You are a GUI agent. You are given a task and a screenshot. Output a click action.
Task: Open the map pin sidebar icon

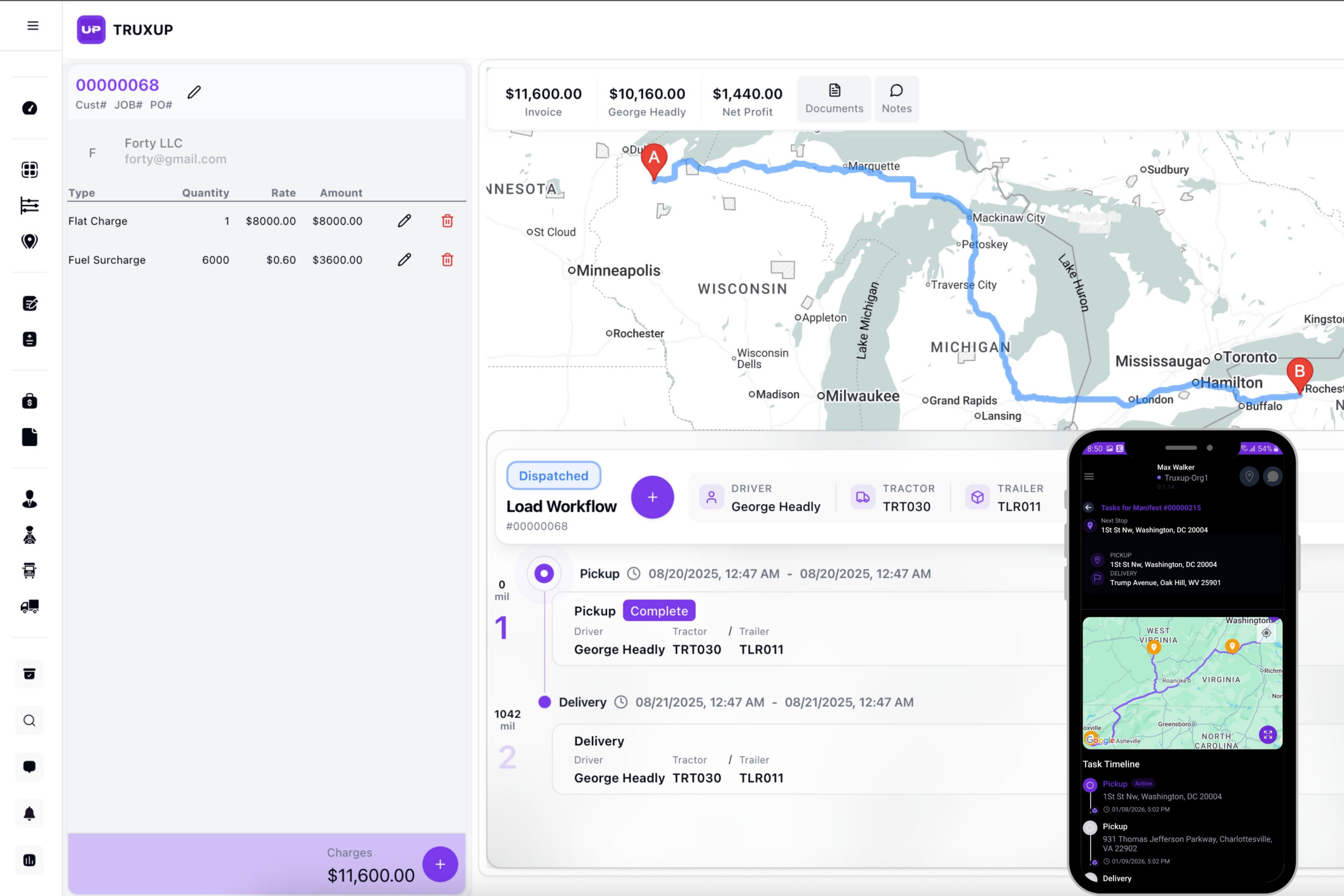30,241
